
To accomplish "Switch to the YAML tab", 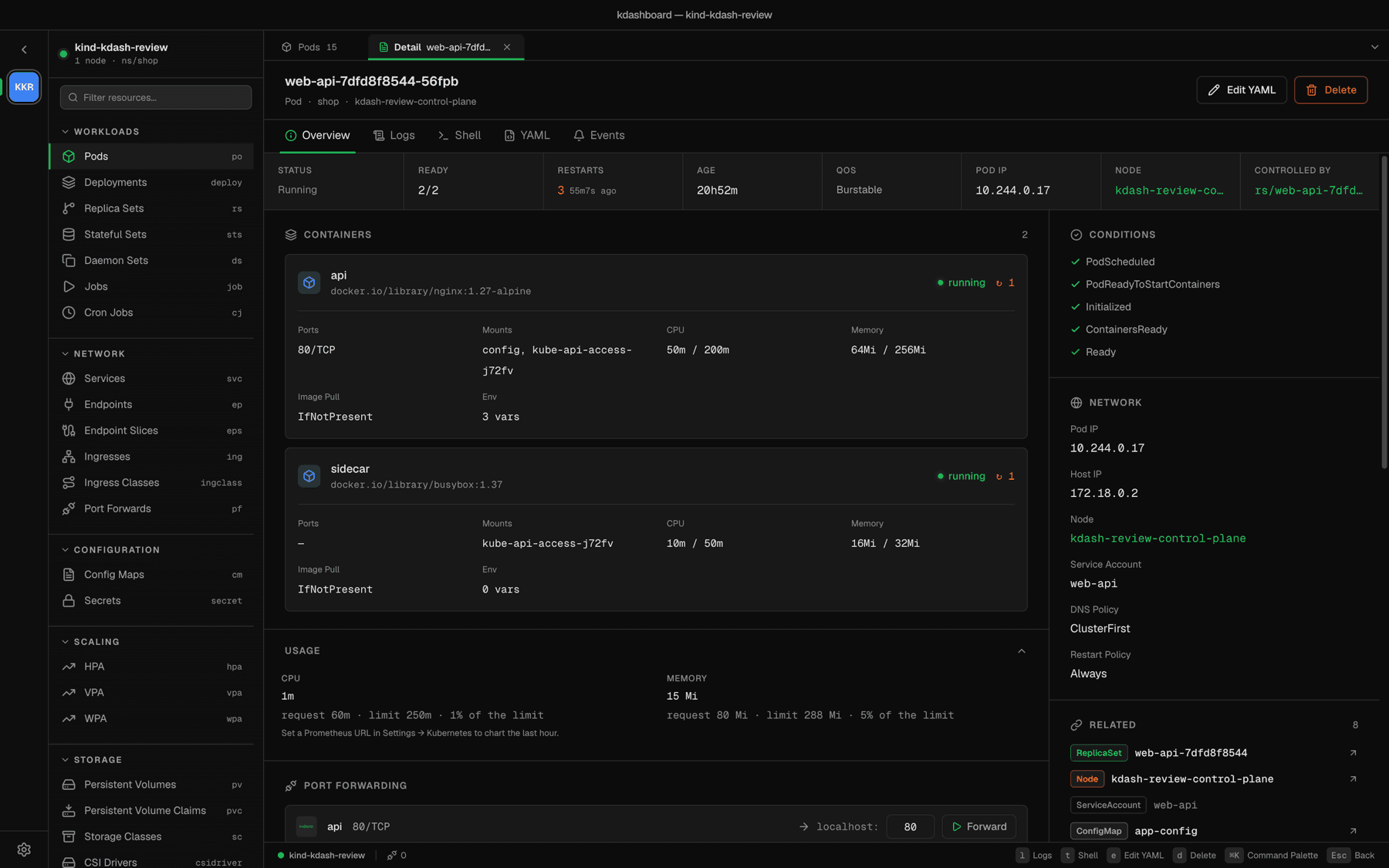I will (527, 135).
